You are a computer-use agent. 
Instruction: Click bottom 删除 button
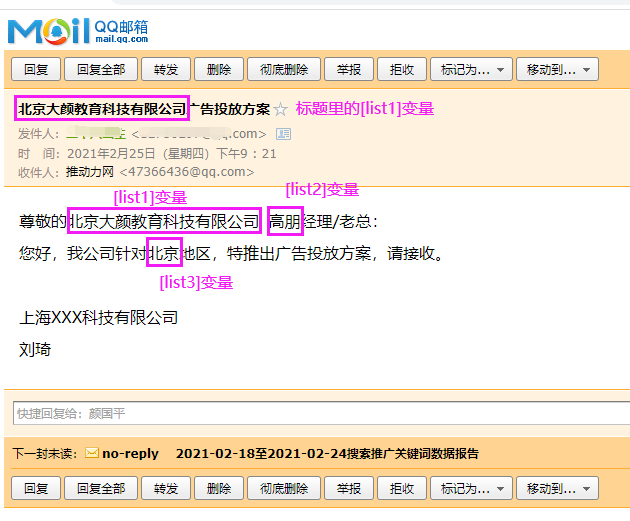[219, 488]
